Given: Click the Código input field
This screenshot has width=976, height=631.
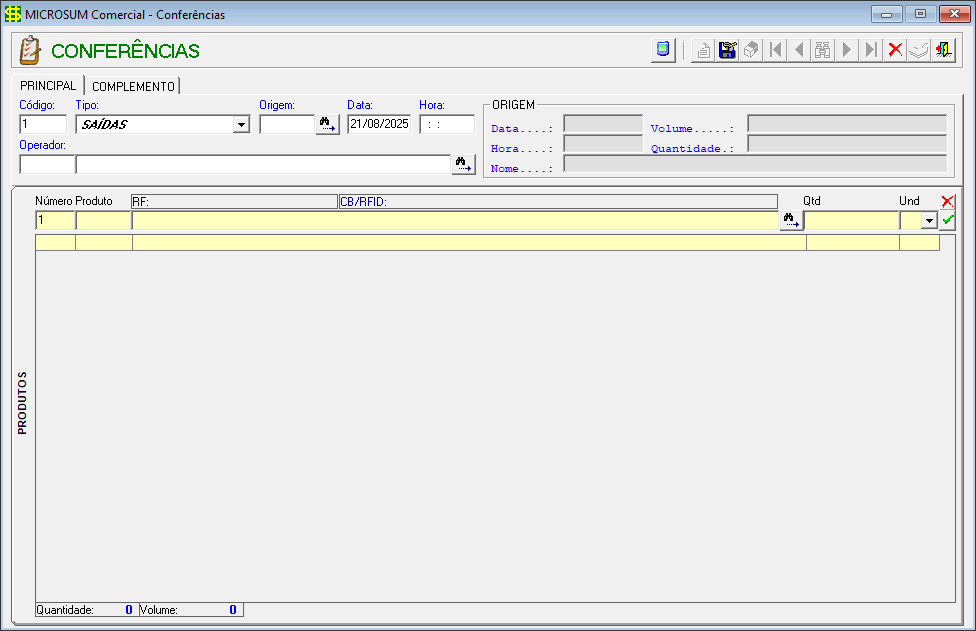Looking at the screenshot, I should 43,125.
